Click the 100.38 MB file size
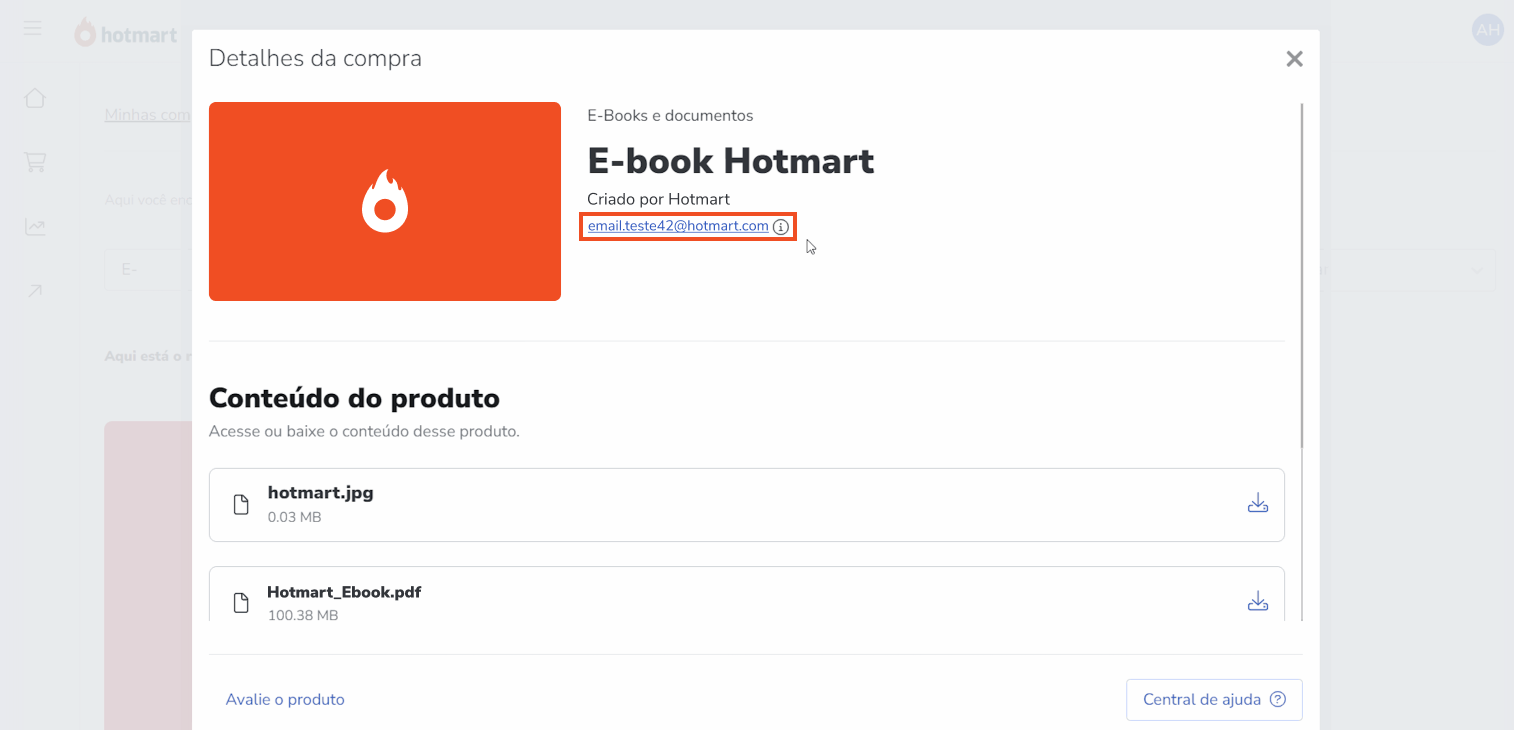The image size is (1514, 730). pos(303,616)
